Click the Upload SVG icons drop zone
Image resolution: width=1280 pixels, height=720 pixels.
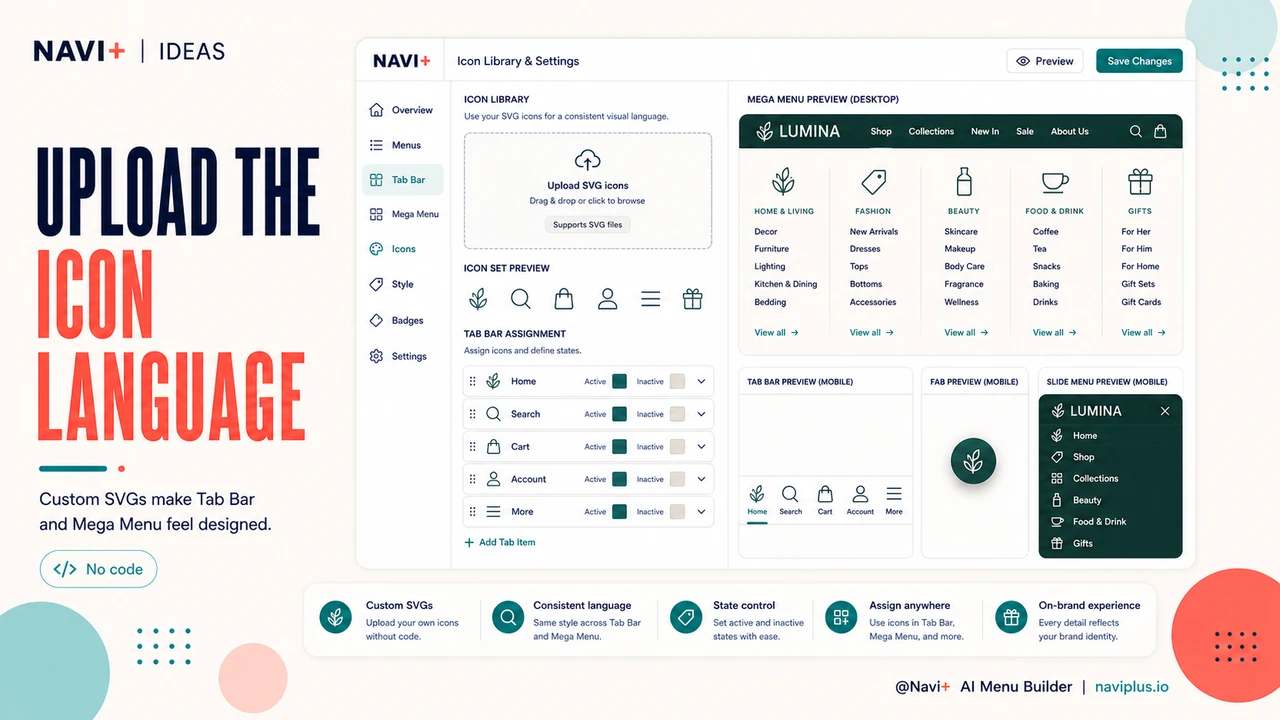(588, 190)
